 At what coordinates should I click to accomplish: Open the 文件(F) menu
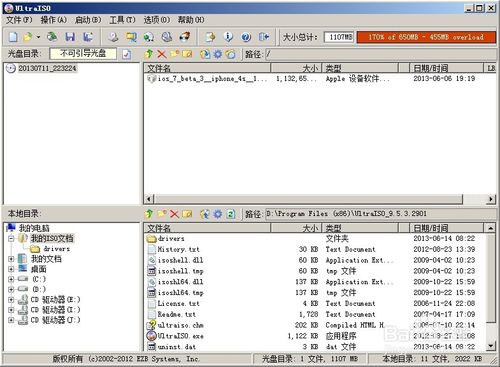(19, 20)
